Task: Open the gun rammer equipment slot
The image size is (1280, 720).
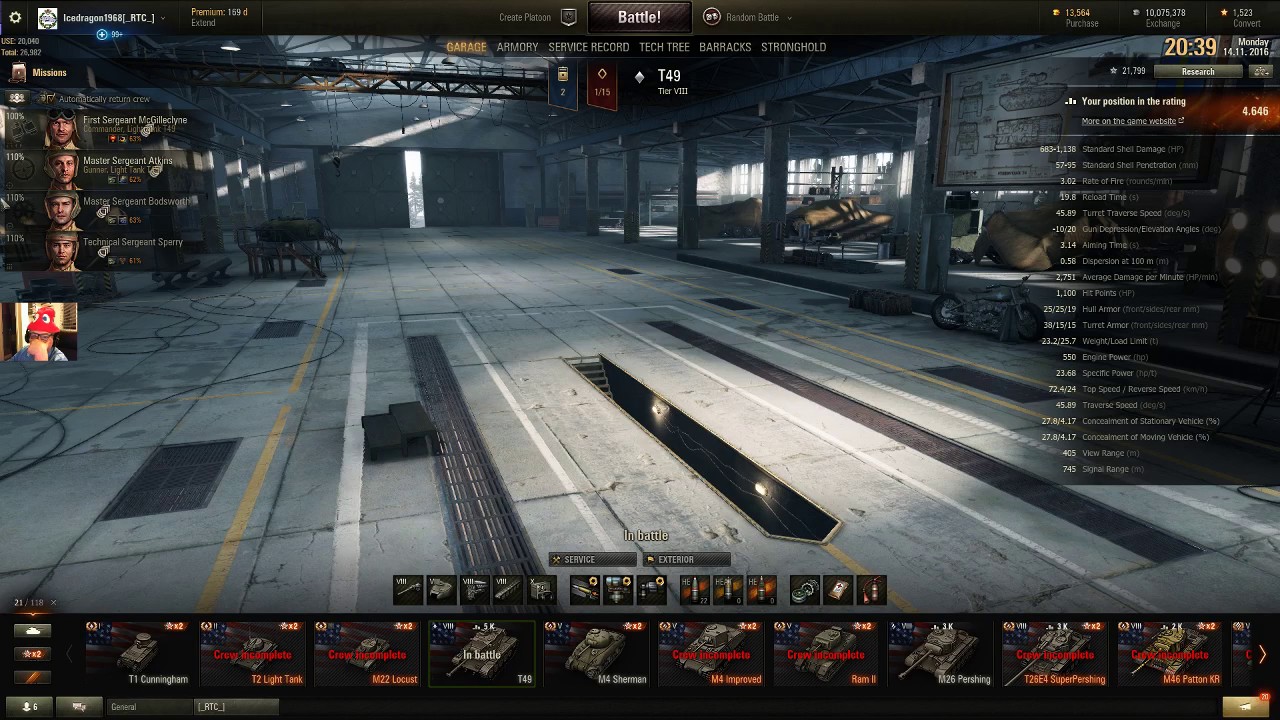Action: 585,590
